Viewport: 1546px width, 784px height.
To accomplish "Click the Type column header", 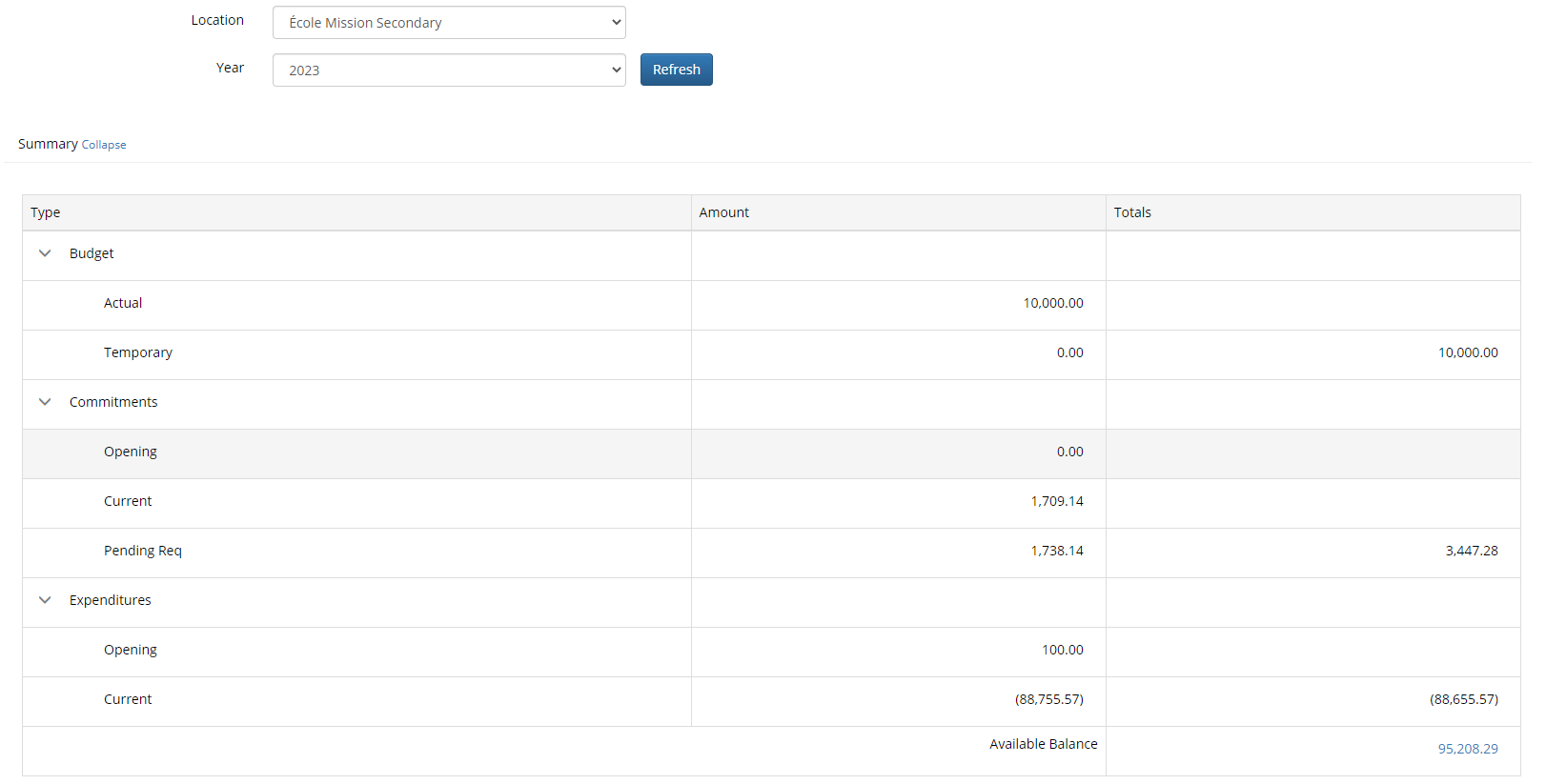I will click(x=46, y=212).
